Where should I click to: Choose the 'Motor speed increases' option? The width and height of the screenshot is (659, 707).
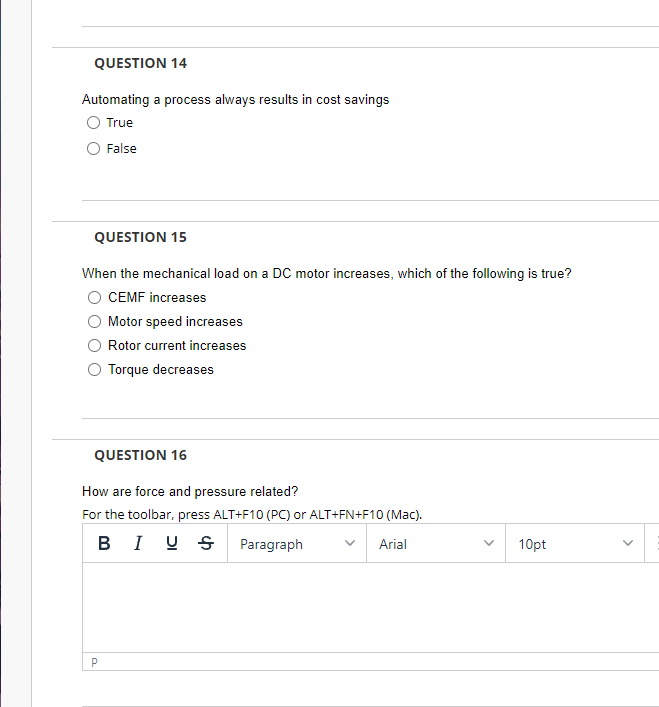94,321
